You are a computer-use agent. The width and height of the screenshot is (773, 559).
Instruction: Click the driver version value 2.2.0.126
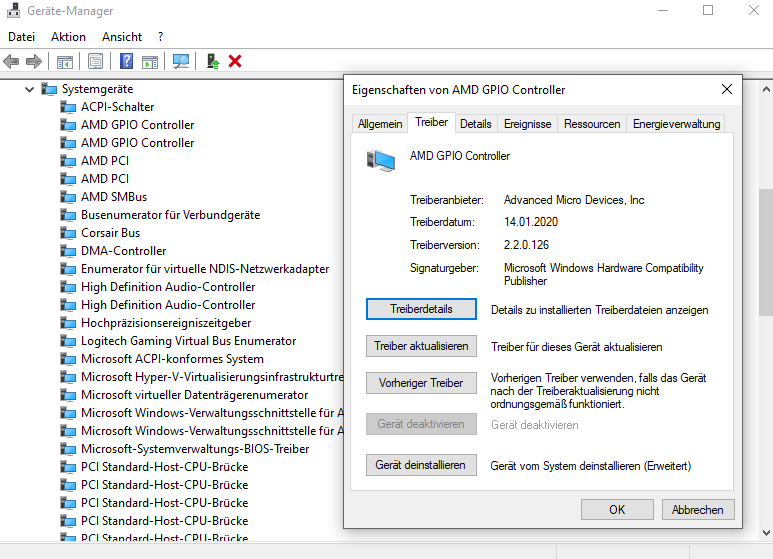click(526, 245)
